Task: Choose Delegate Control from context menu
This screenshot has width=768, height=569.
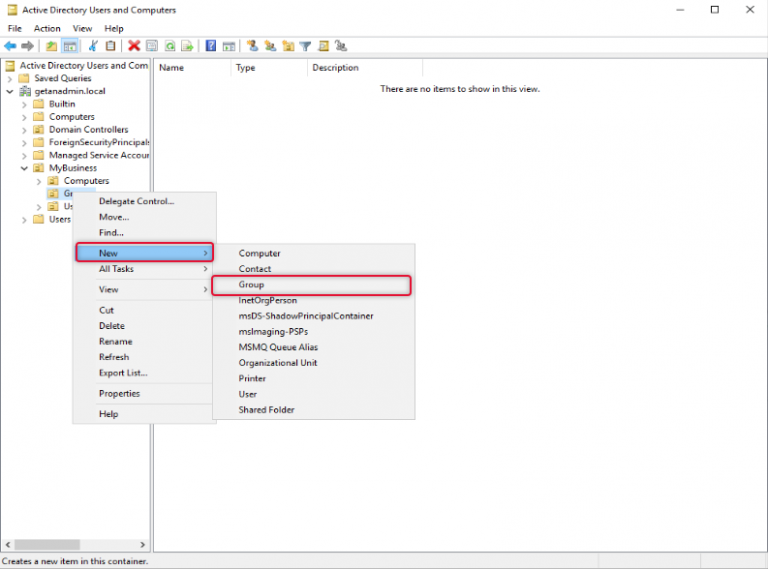Action: click(x=144, y=201)
